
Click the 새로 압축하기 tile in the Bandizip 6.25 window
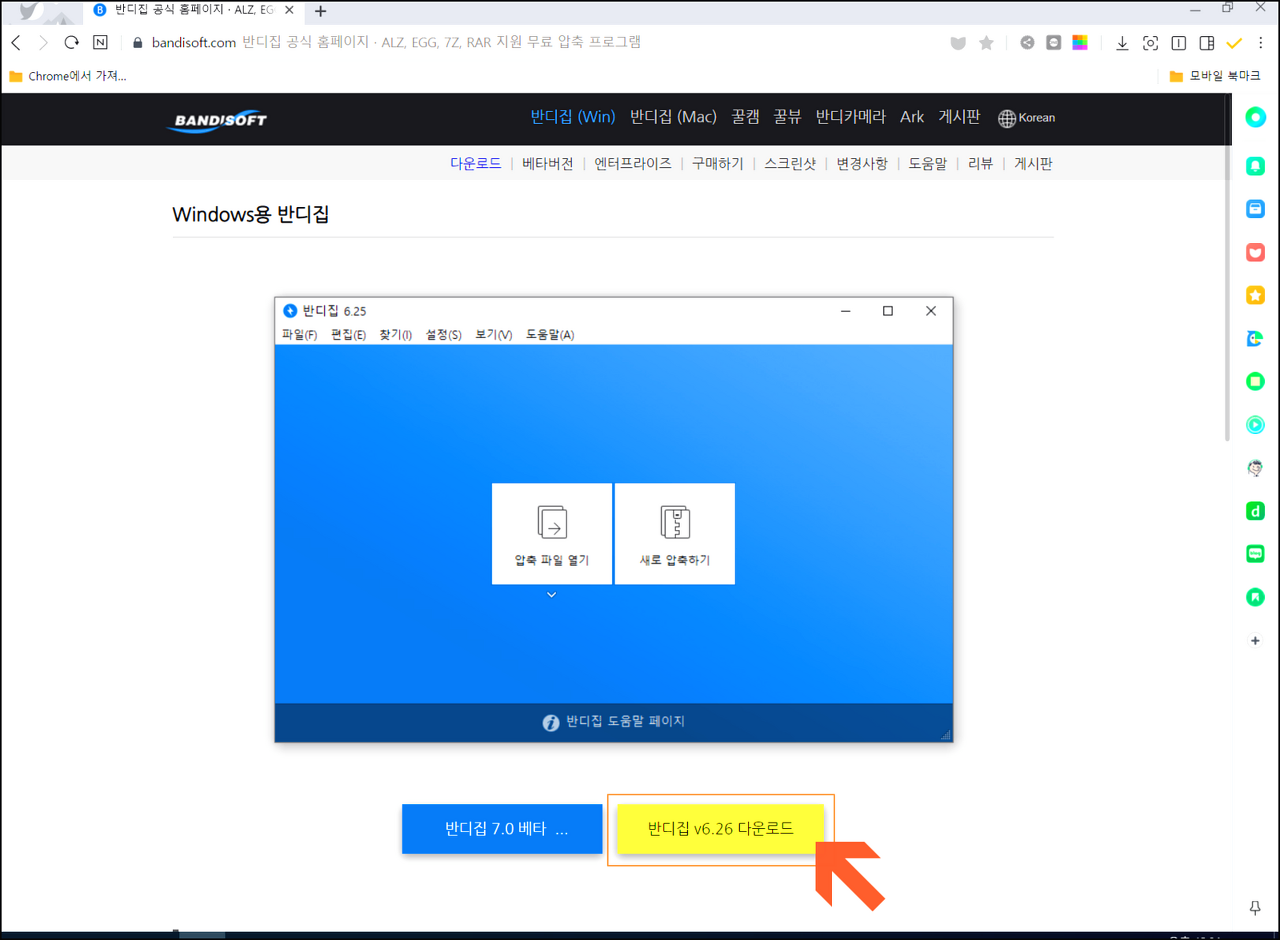pyautogui.click(x=675, y=534)
